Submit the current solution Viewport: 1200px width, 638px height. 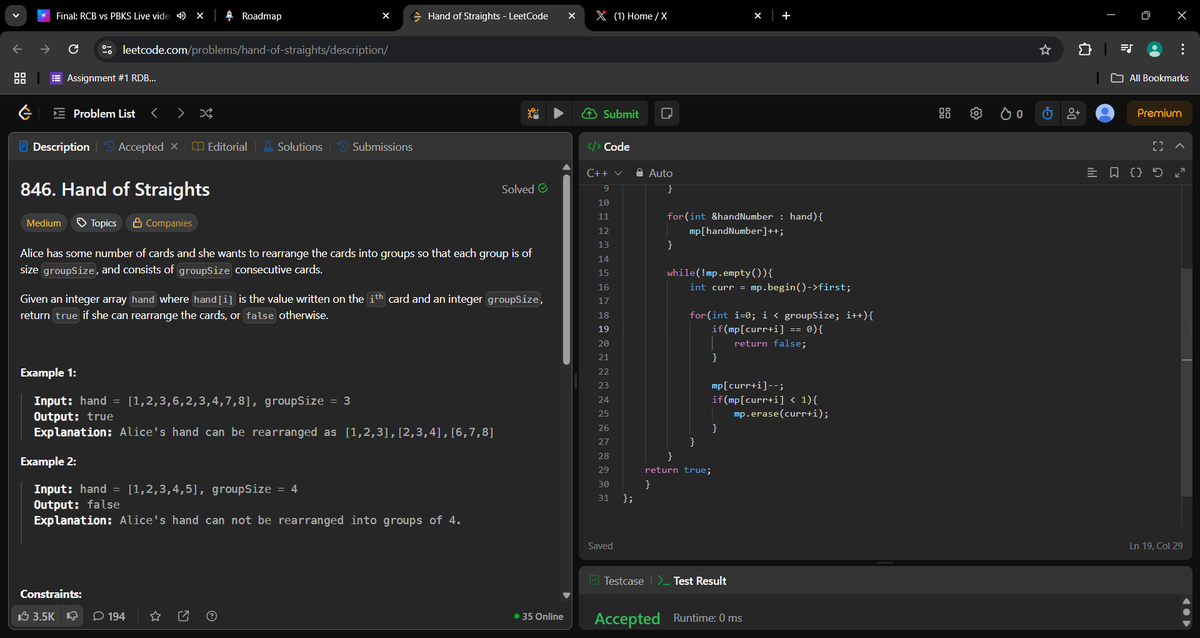point(611,113)
